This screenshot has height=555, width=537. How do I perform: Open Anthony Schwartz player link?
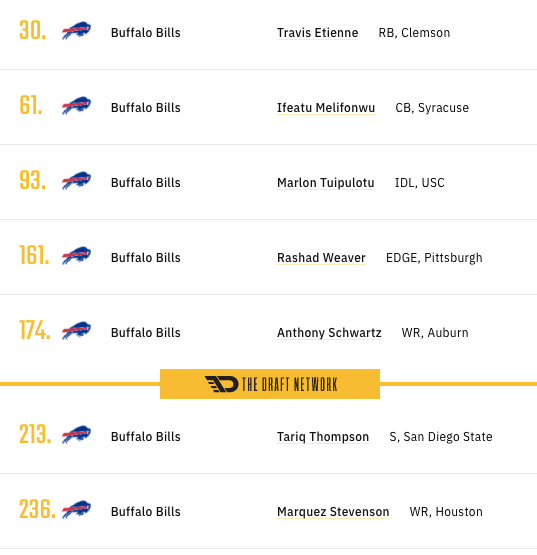(x=329, y=333)
